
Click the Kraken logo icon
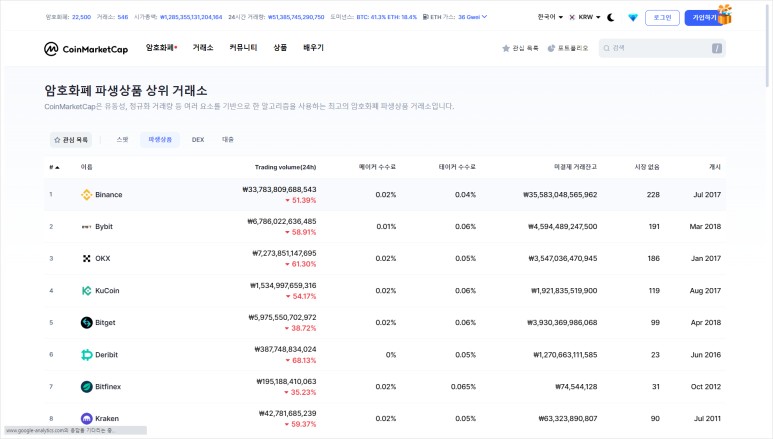87,419
